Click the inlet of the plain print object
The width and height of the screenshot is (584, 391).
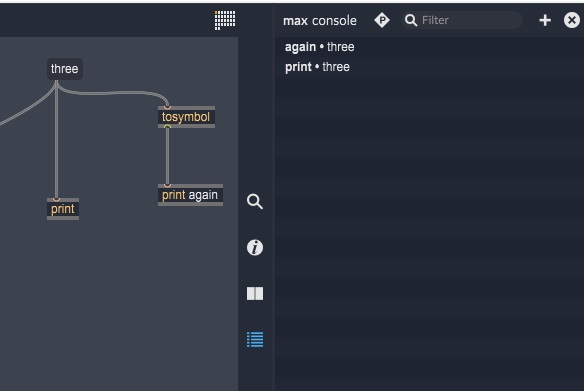pyautogui.click(x=56, y=200)
